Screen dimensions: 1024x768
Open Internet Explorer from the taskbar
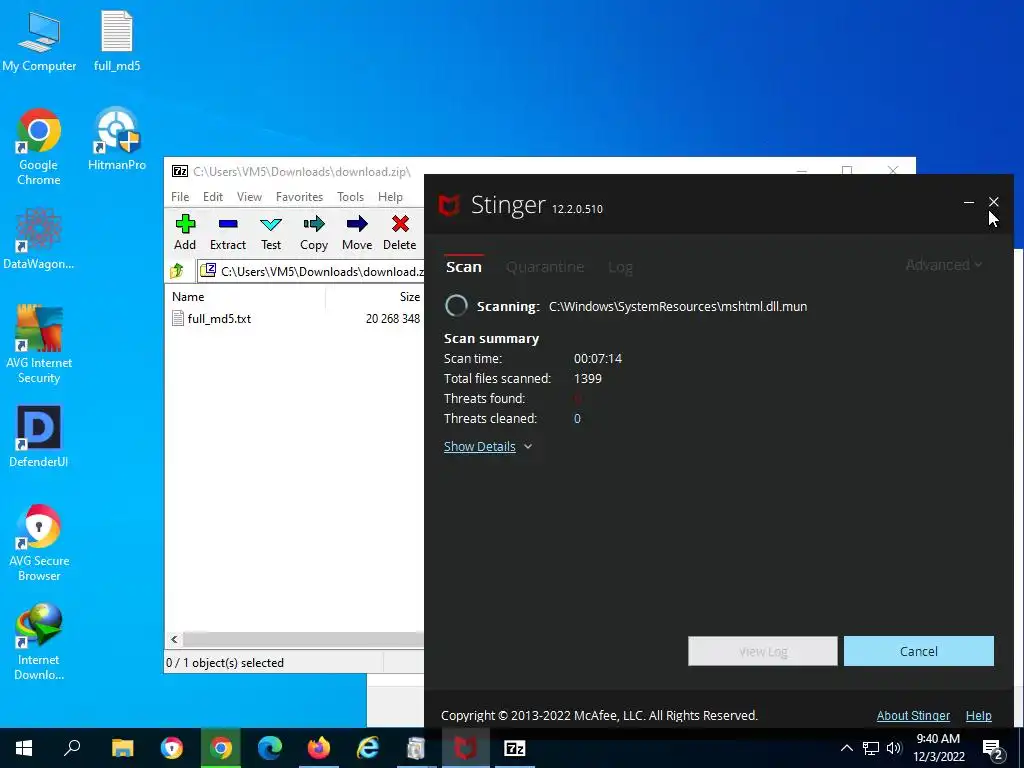pos(368,748)
